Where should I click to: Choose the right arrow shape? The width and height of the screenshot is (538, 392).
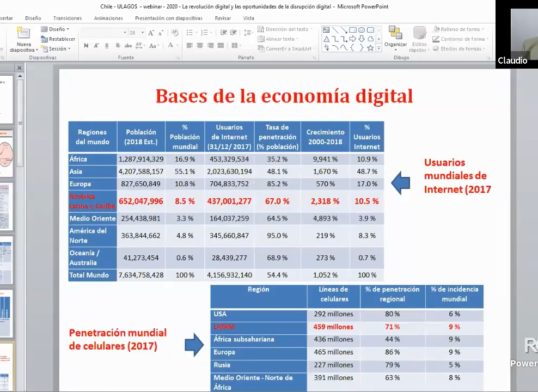(x=352, y=39)
